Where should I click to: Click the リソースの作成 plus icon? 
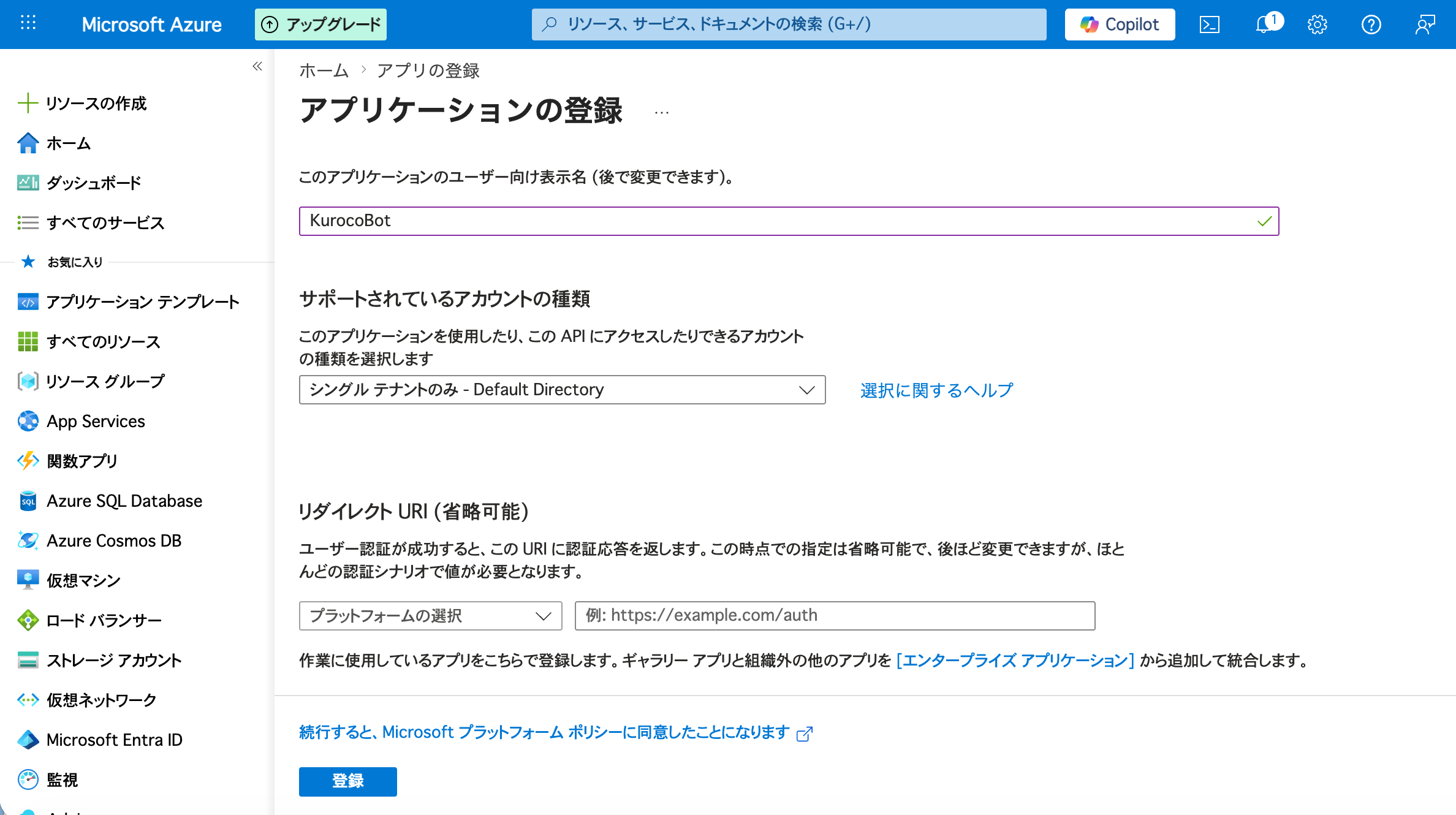click(x=28, y=103)
